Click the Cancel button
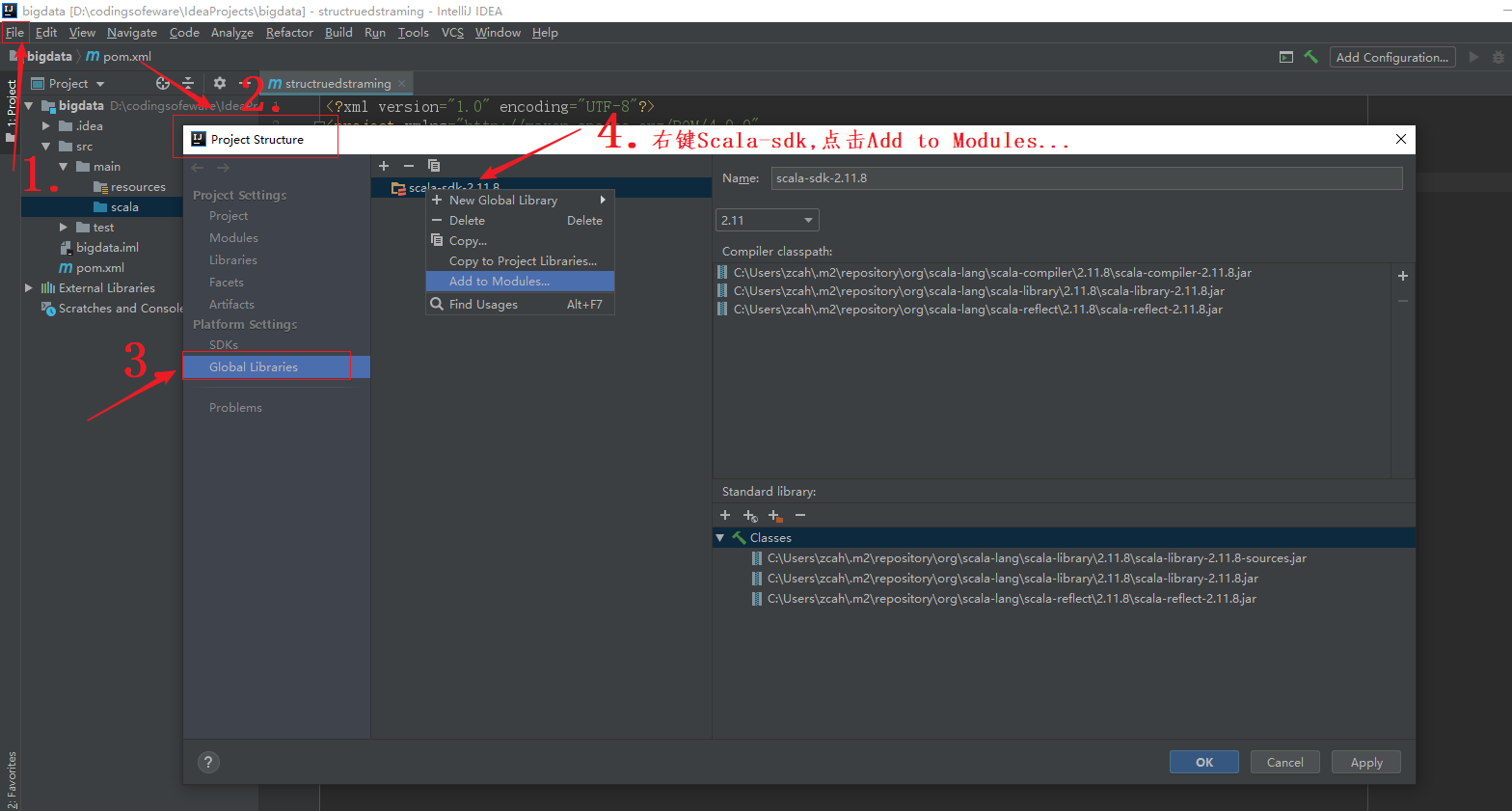This screenshot has width=1512, height=811. pos(1285,762)
